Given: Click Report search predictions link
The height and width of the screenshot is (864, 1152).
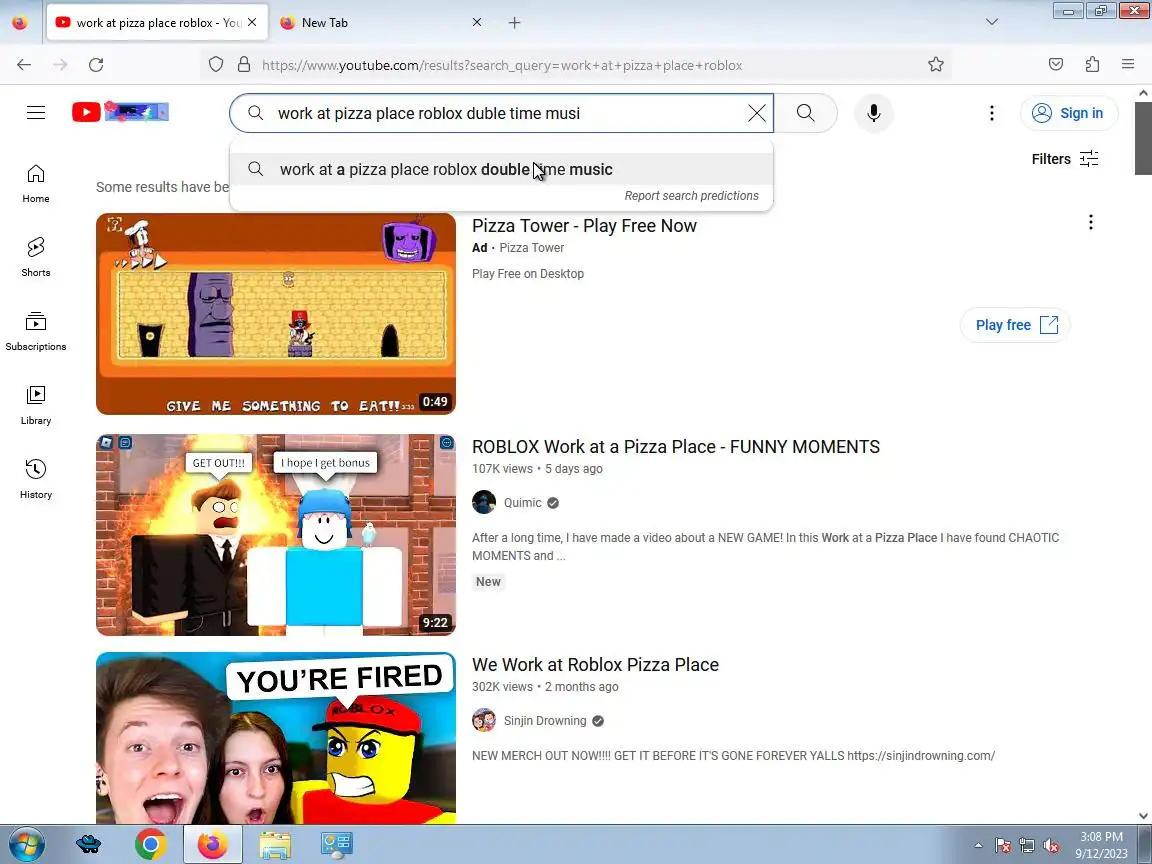Looking at the screenshot, I should (x=691, y=195).
